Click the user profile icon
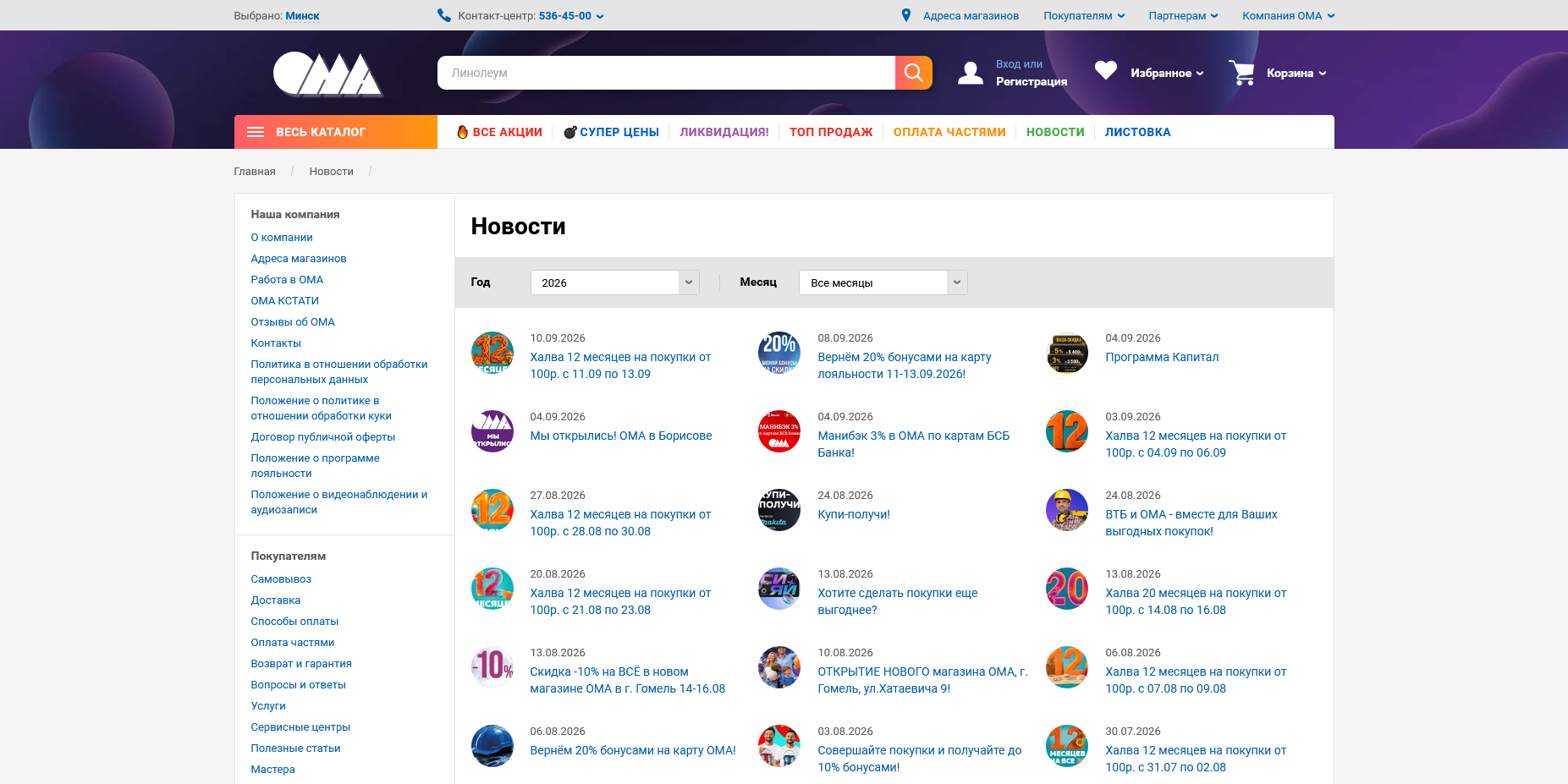This screenshot has height=784, width=1568. 970,74
